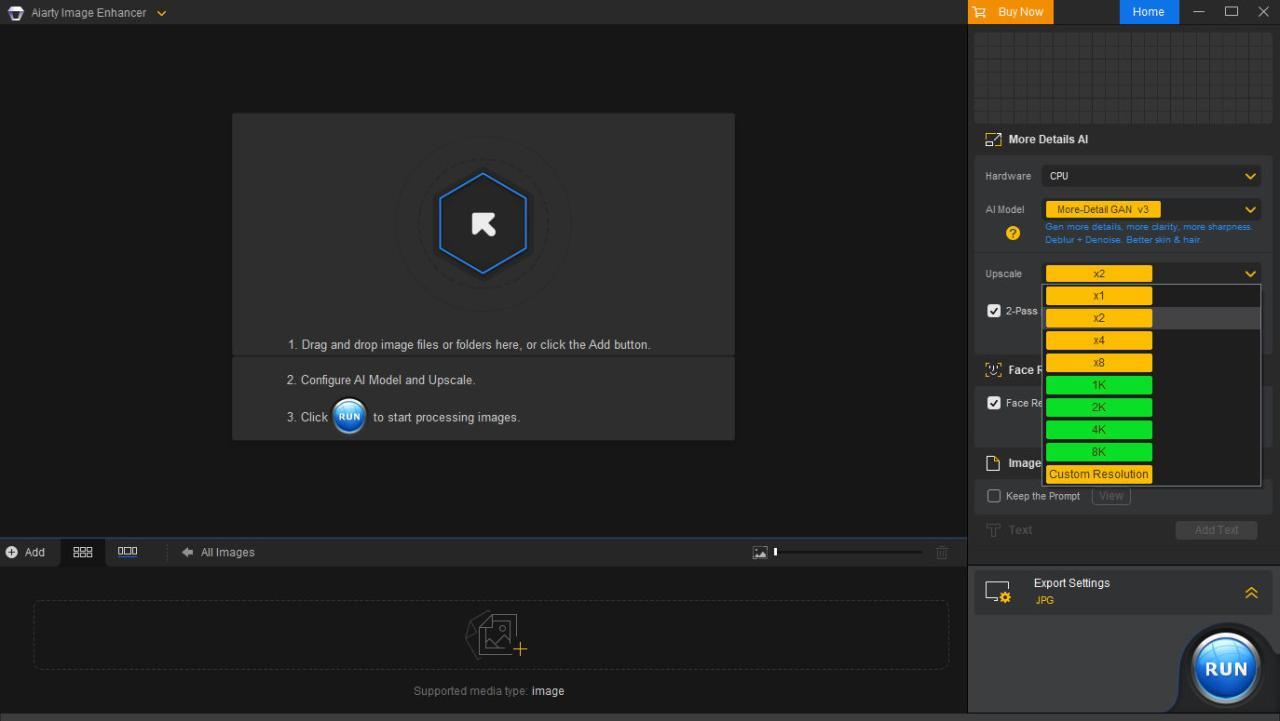Click the Export Settings gear icon
The height and width of the screenshot is (721, 1280).
coord(998,592)
